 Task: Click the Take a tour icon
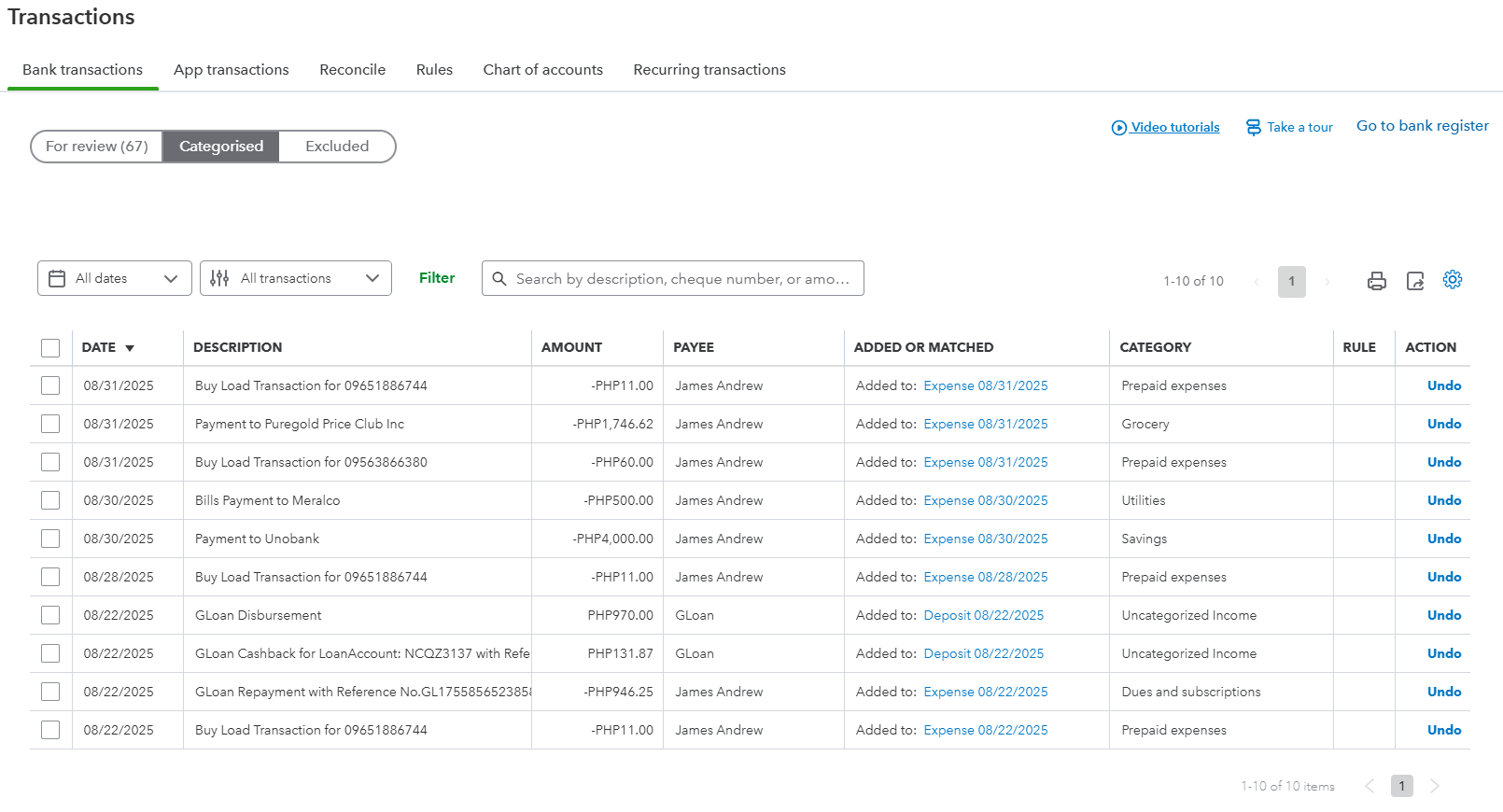coord(1254,128)
